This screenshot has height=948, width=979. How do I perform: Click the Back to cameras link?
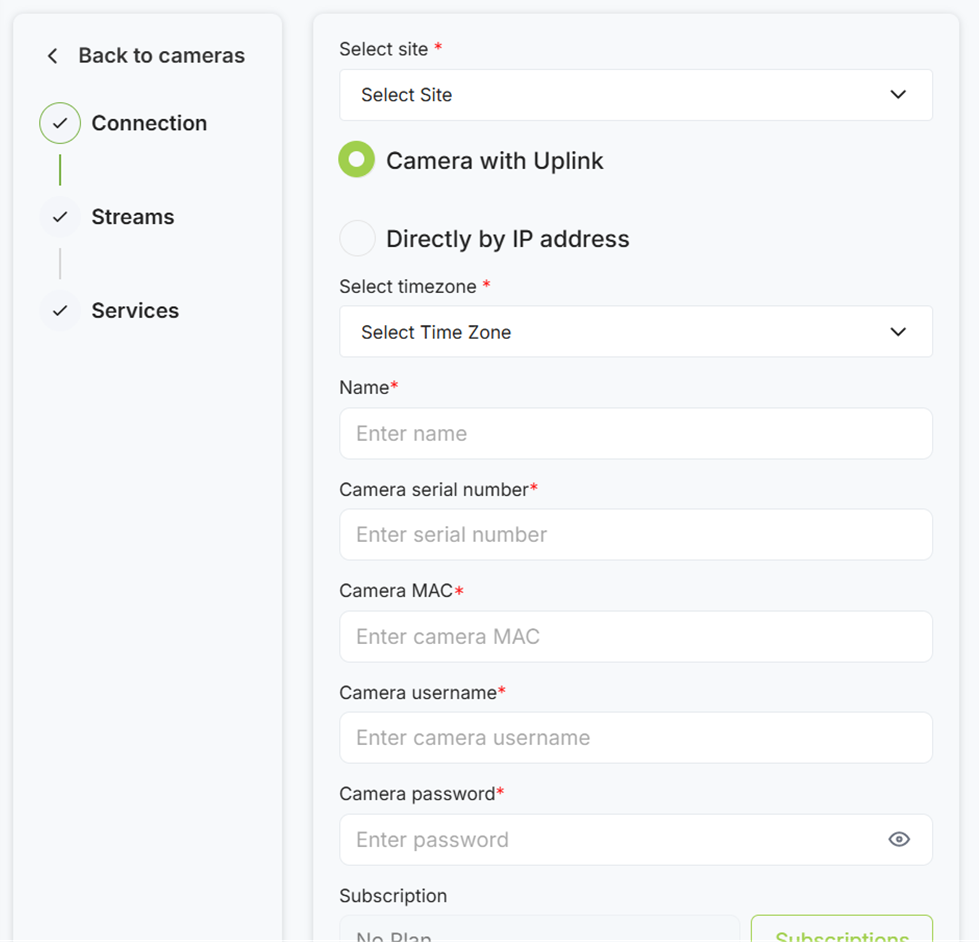pos(161,56)
